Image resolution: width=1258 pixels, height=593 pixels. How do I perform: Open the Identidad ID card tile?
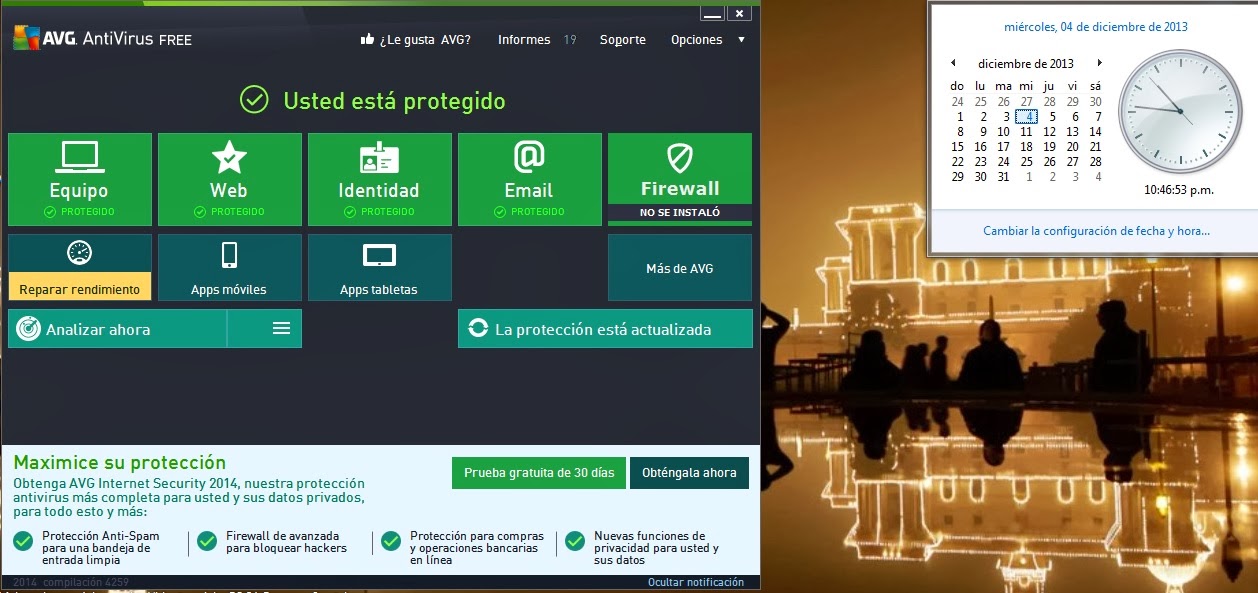[380, 180]
